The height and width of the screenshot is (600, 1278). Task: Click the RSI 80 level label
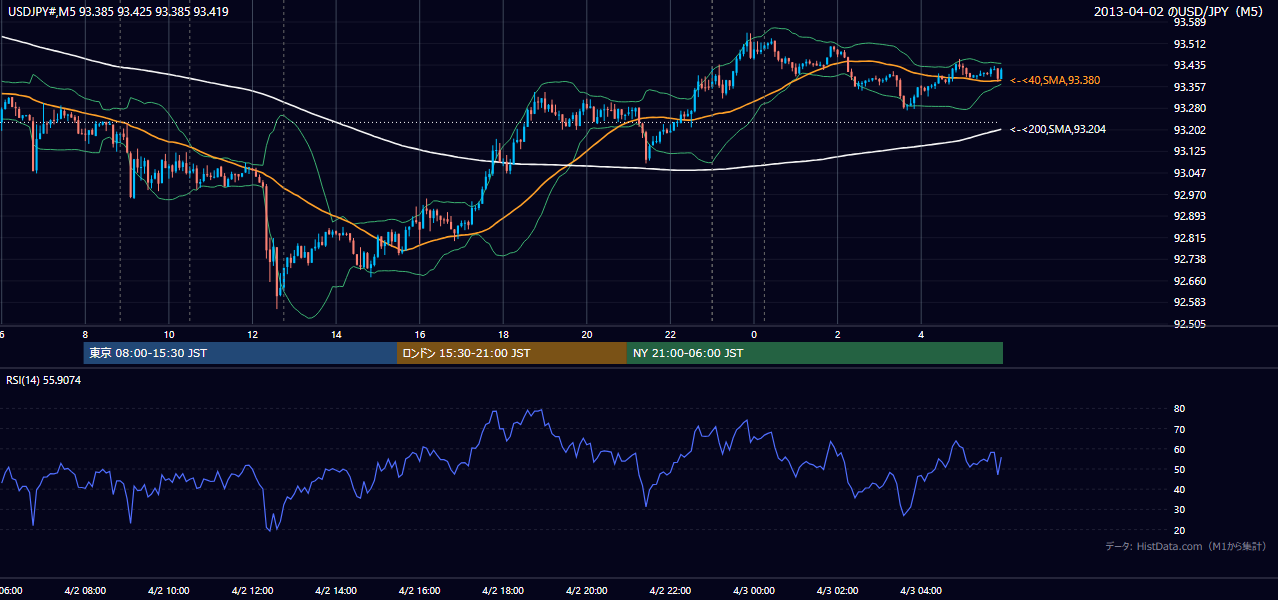pos(1179,409)
